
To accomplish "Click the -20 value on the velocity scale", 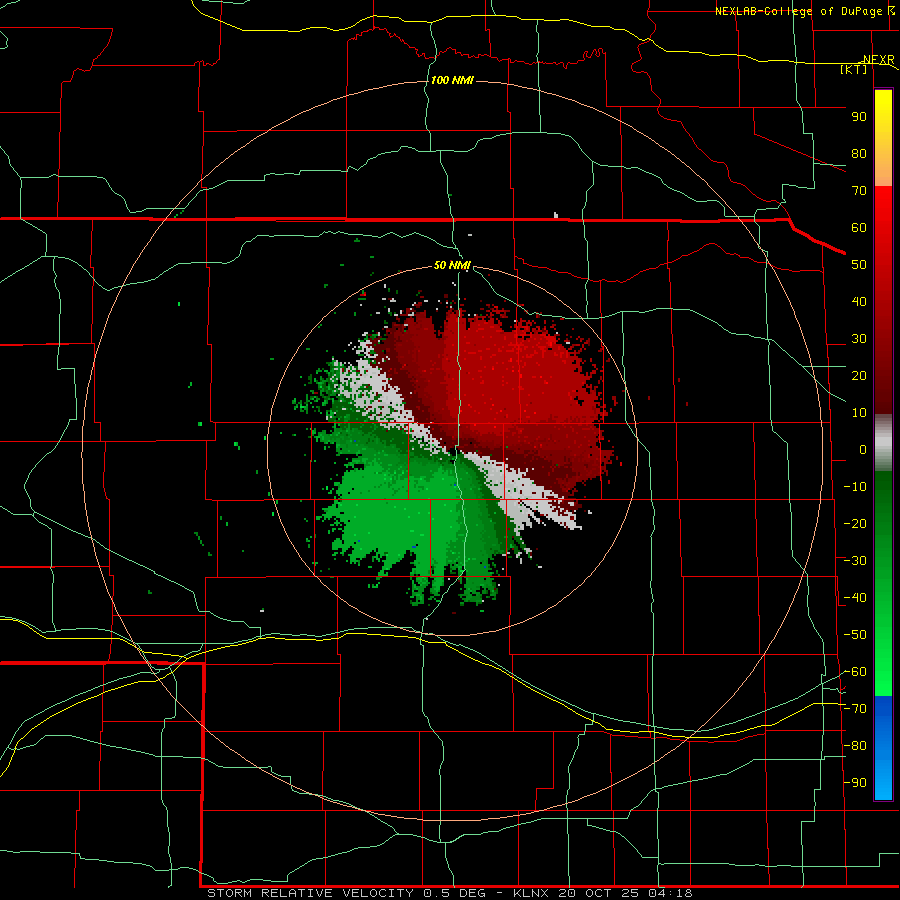I will coord(855,524).
